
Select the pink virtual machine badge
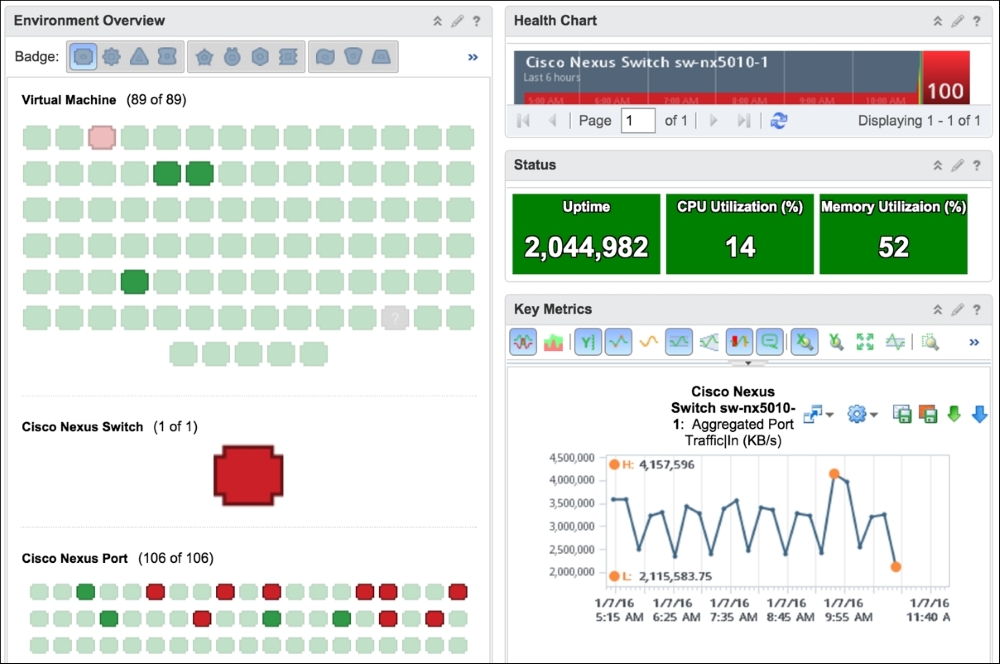102,137
